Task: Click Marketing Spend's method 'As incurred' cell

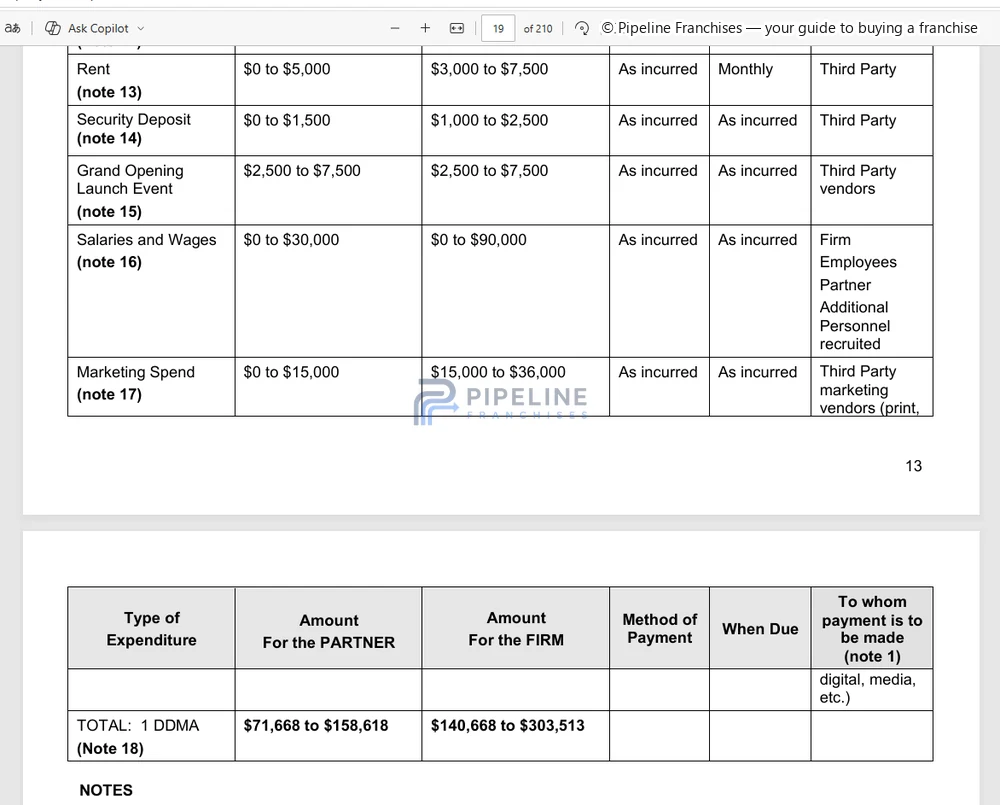Action: pos(658,372)
